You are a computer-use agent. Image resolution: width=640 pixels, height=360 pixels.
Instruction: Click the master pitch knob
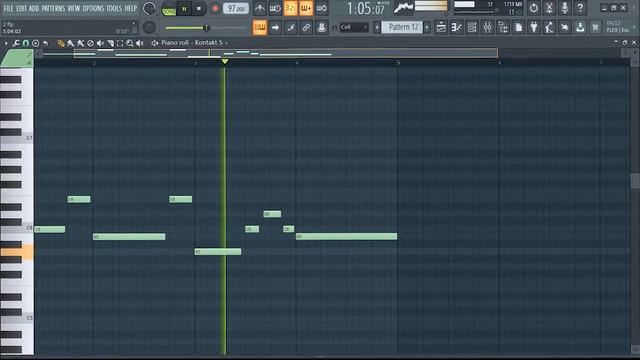point(149,27)
